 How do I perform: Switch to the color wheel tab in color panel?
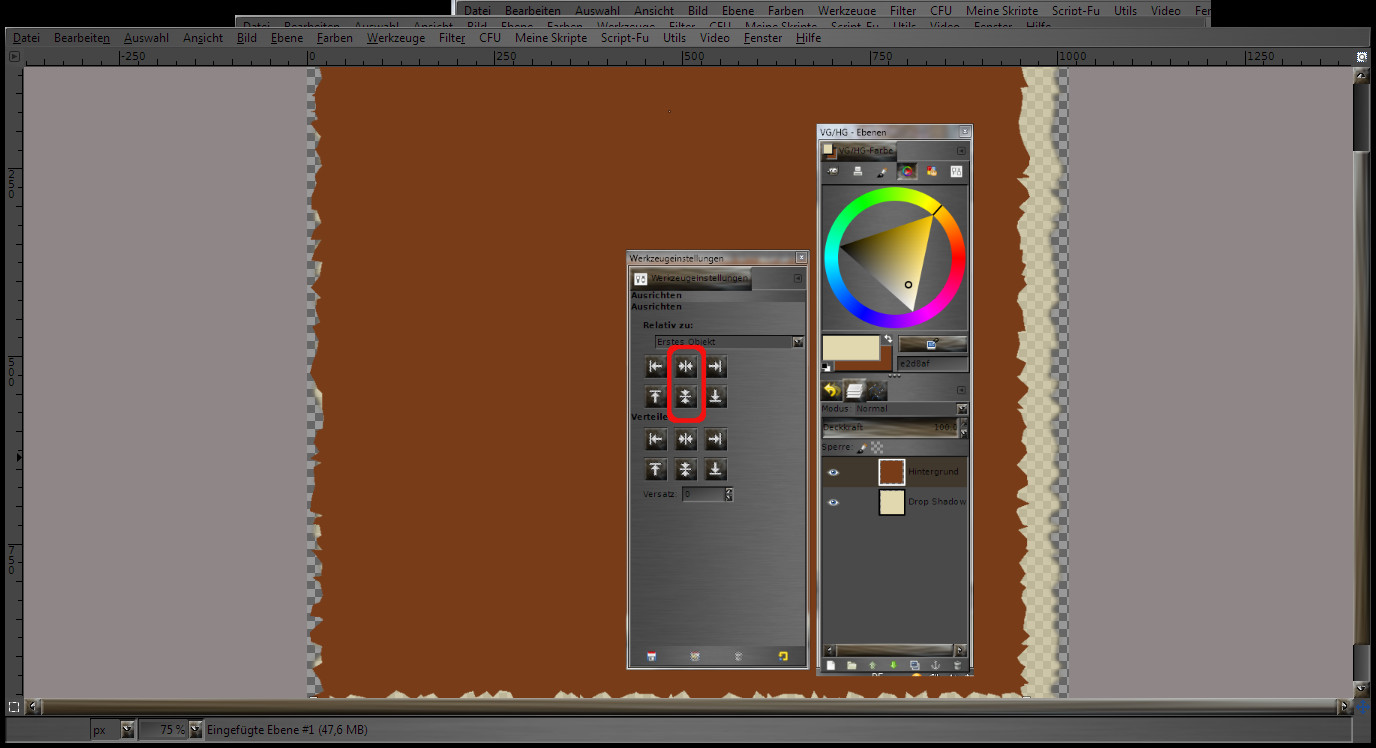click(907, 172)
